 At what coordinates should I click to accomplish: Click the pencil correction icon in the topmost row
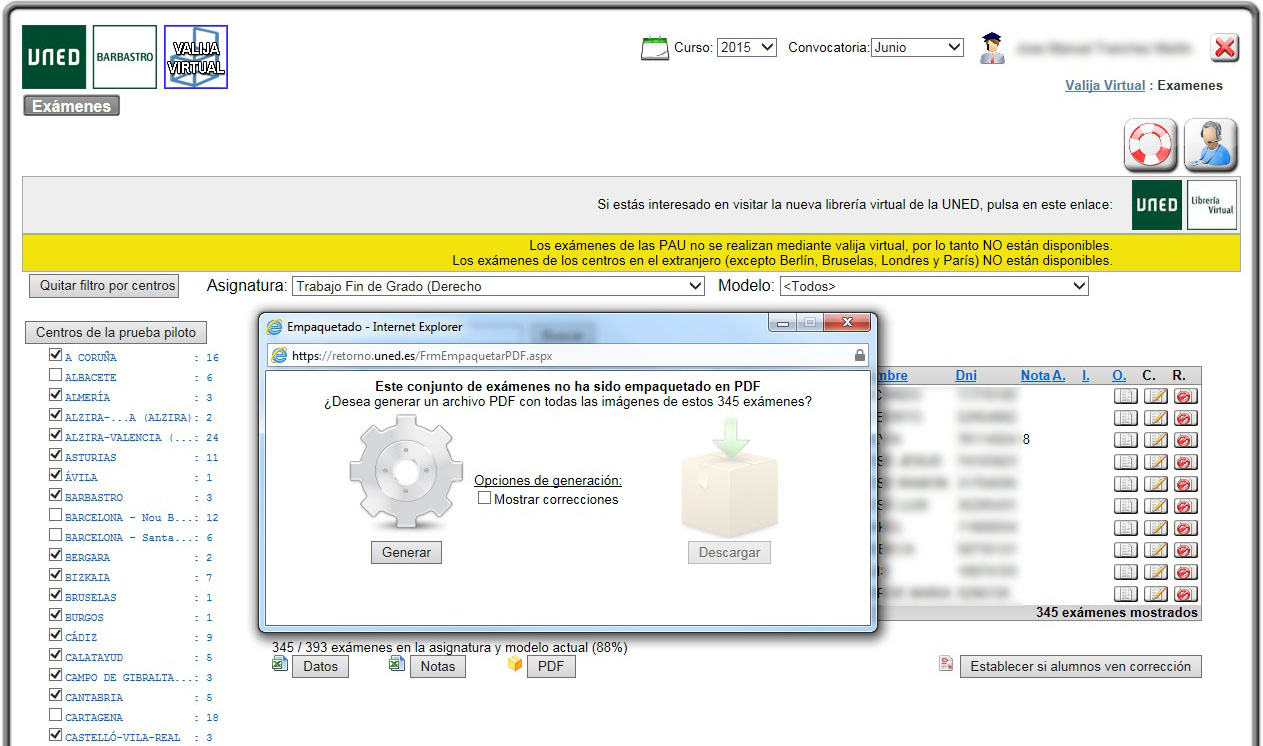coord(1155,395)
